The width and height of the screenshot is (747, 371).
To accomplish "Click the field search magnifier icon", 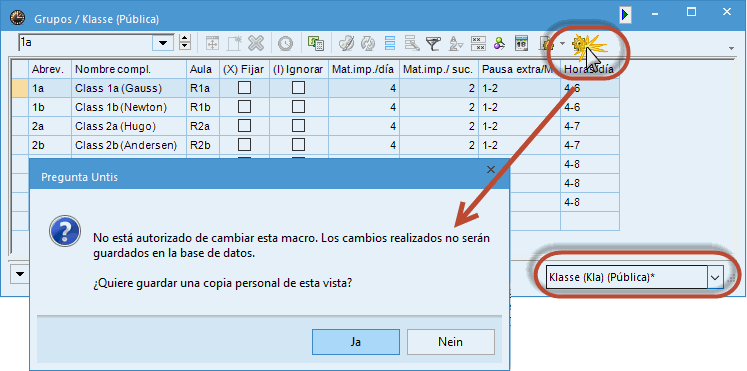I will pos(412,44).
